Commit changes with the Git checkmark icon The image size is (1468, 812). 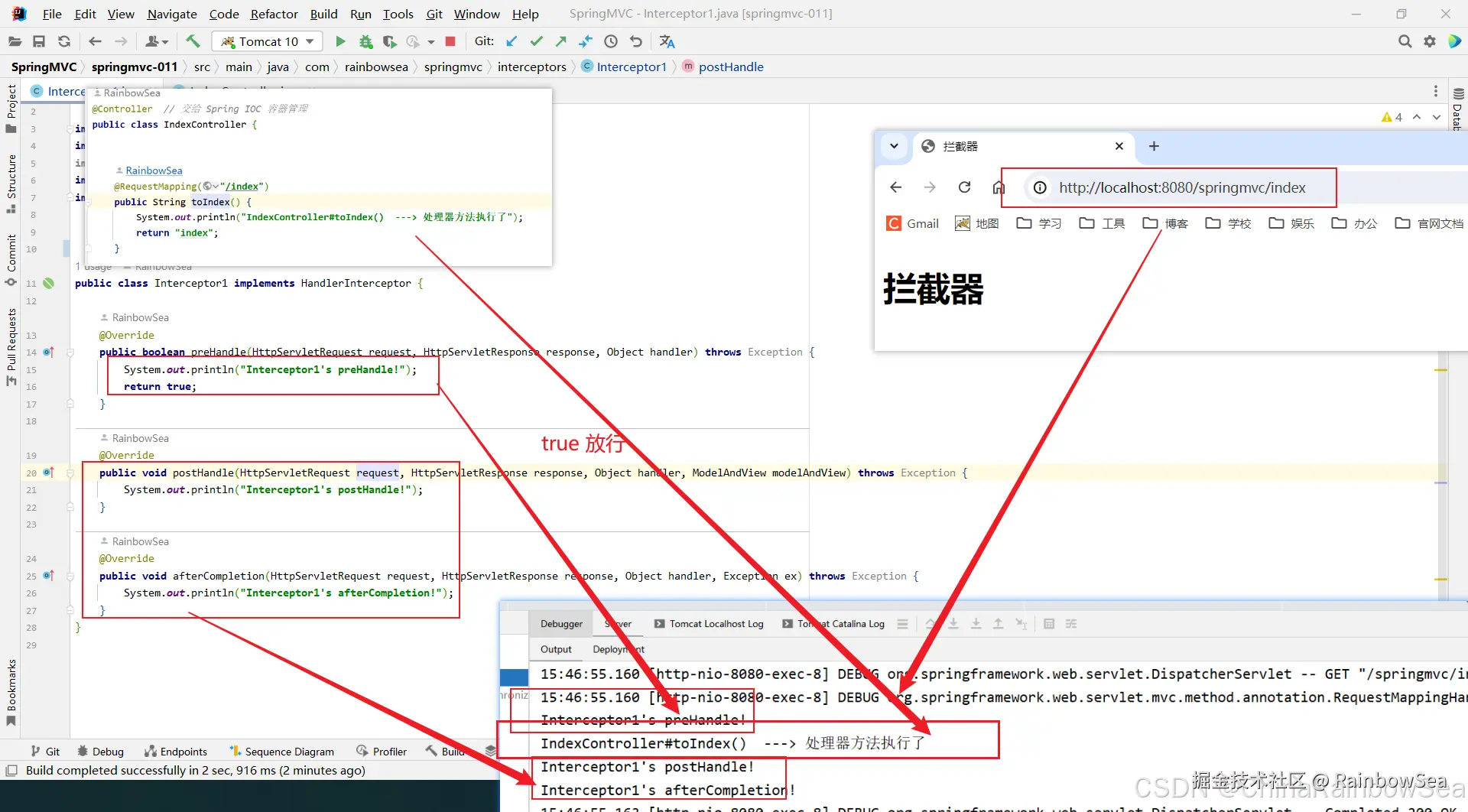coord(536,41)
